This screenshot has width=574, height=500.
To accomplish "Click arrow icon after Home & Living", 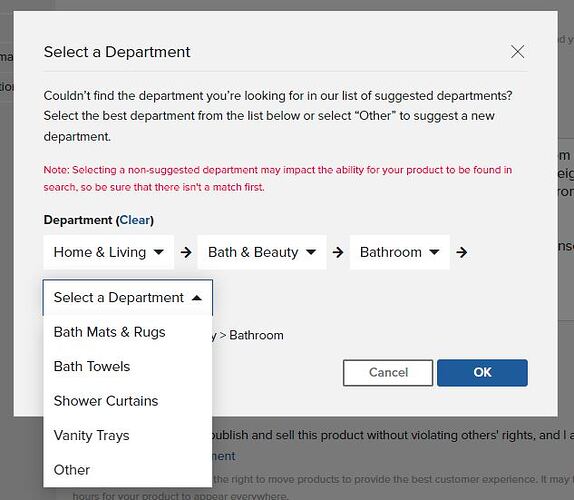I will point(186,252).
